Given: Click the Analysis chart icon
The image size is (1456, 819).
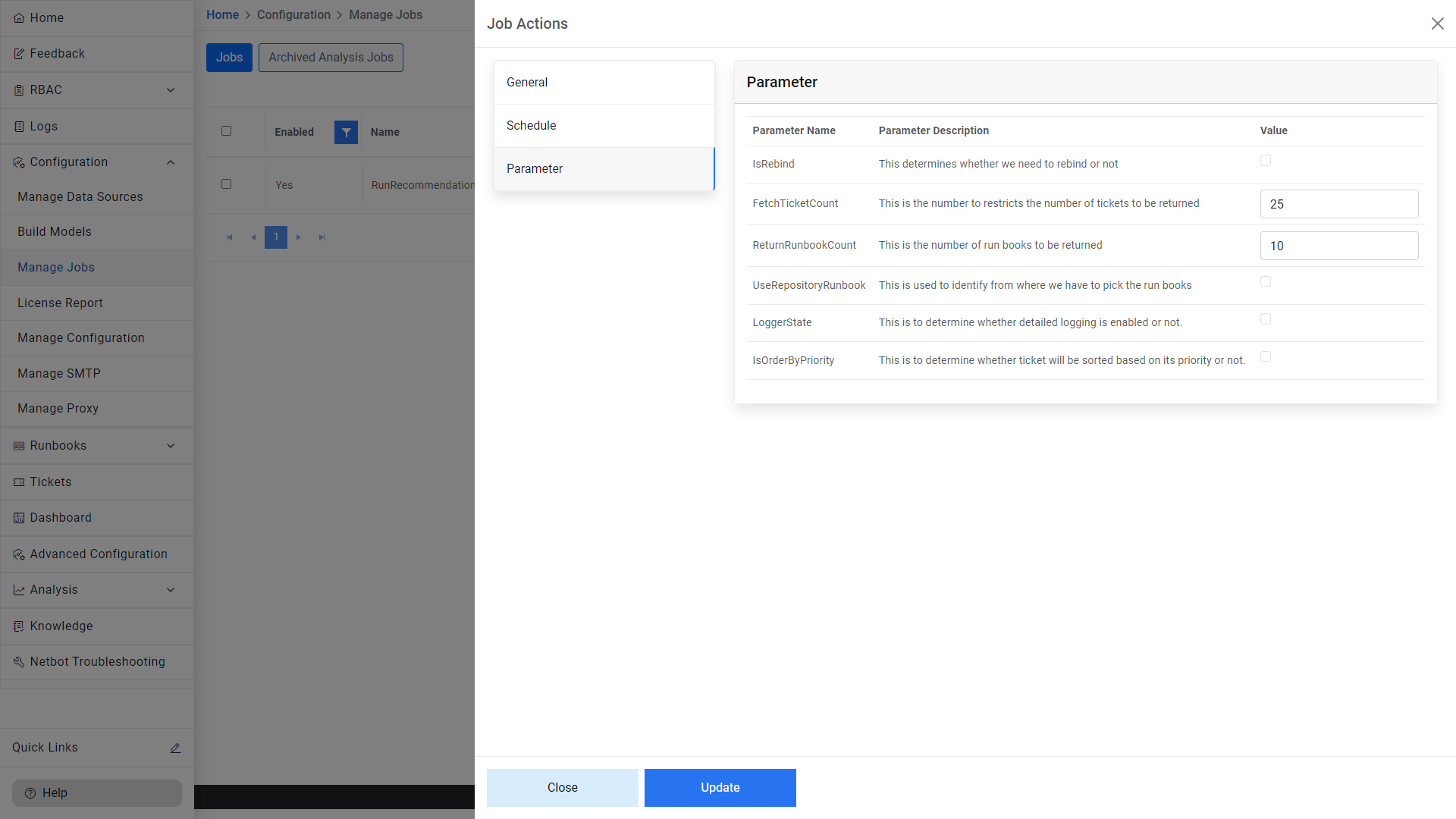Looking at the screenshot, I should [19, 590].
